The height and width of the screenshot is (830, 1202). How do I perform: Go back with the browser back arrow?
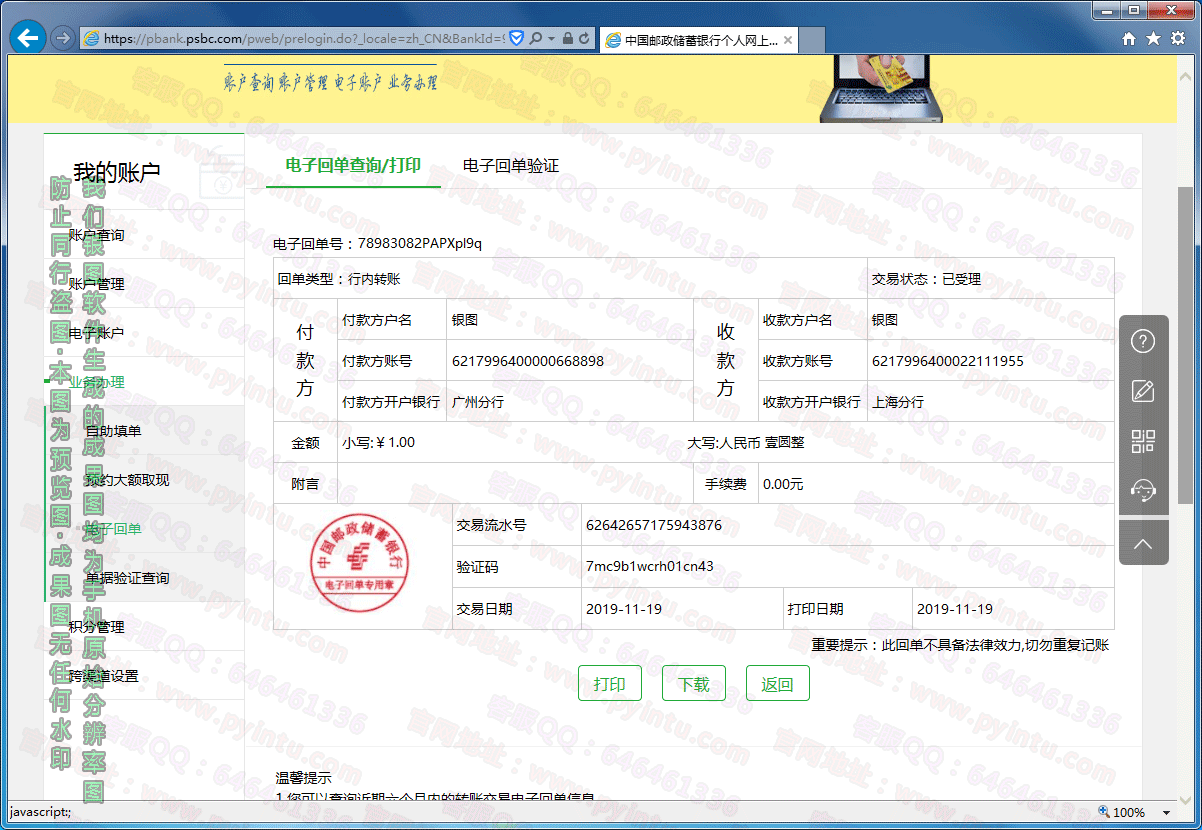27,38
